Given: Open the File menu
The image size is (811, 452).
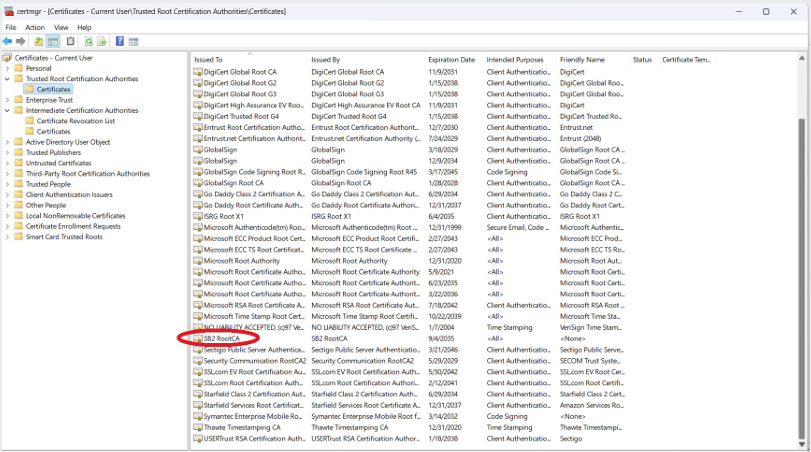Looking at the screenshot, I should click(x=11, y=27).
